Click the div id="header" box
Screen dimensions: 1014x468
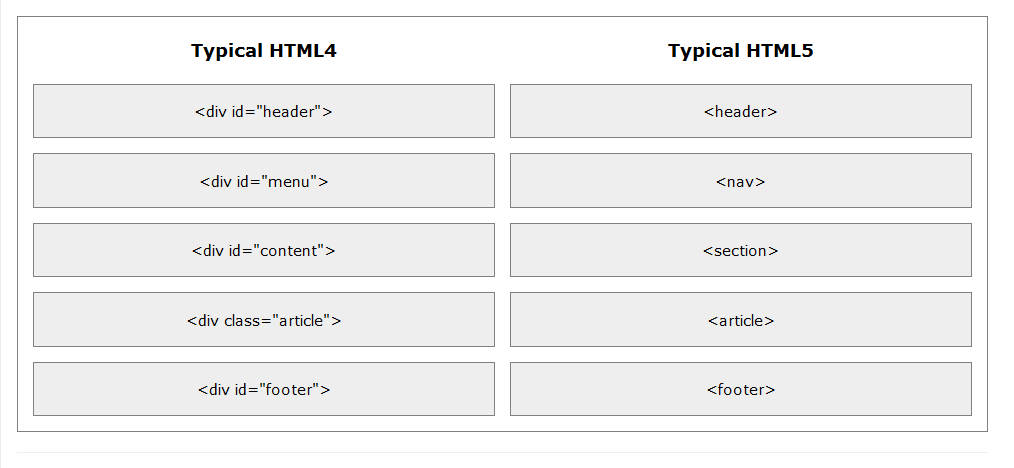264,111
